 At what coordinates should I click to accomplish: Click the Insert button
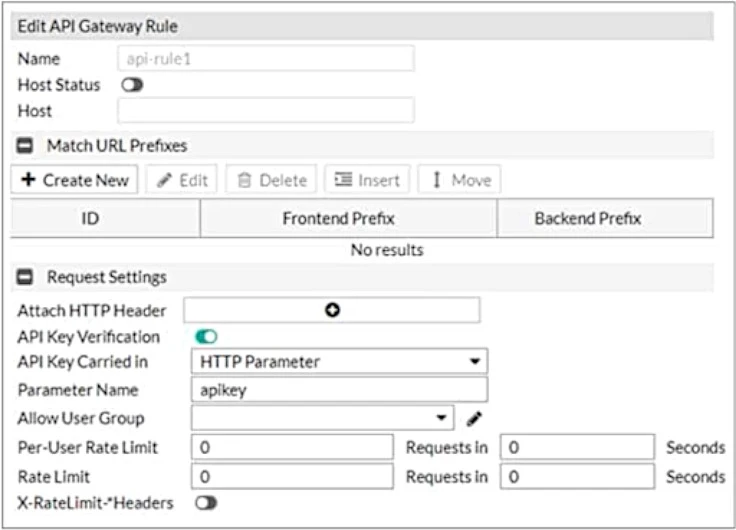367,180
